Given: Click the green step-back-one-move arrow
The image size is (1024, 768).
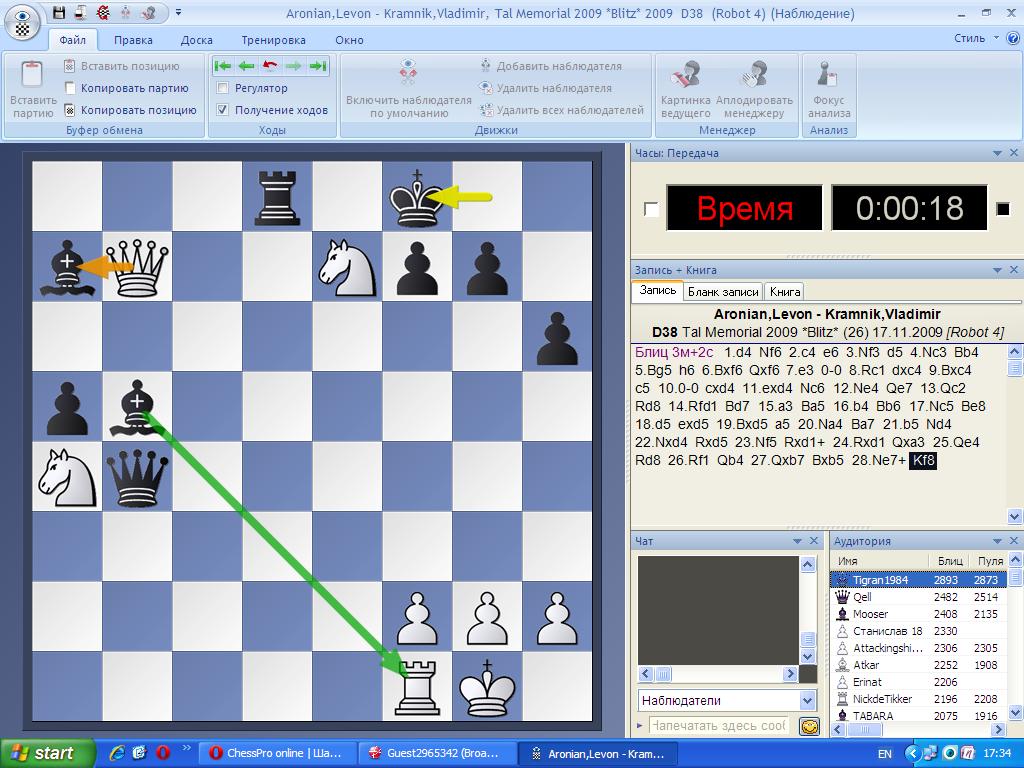Looking at the screenshot, I should (x=246, y=66).
